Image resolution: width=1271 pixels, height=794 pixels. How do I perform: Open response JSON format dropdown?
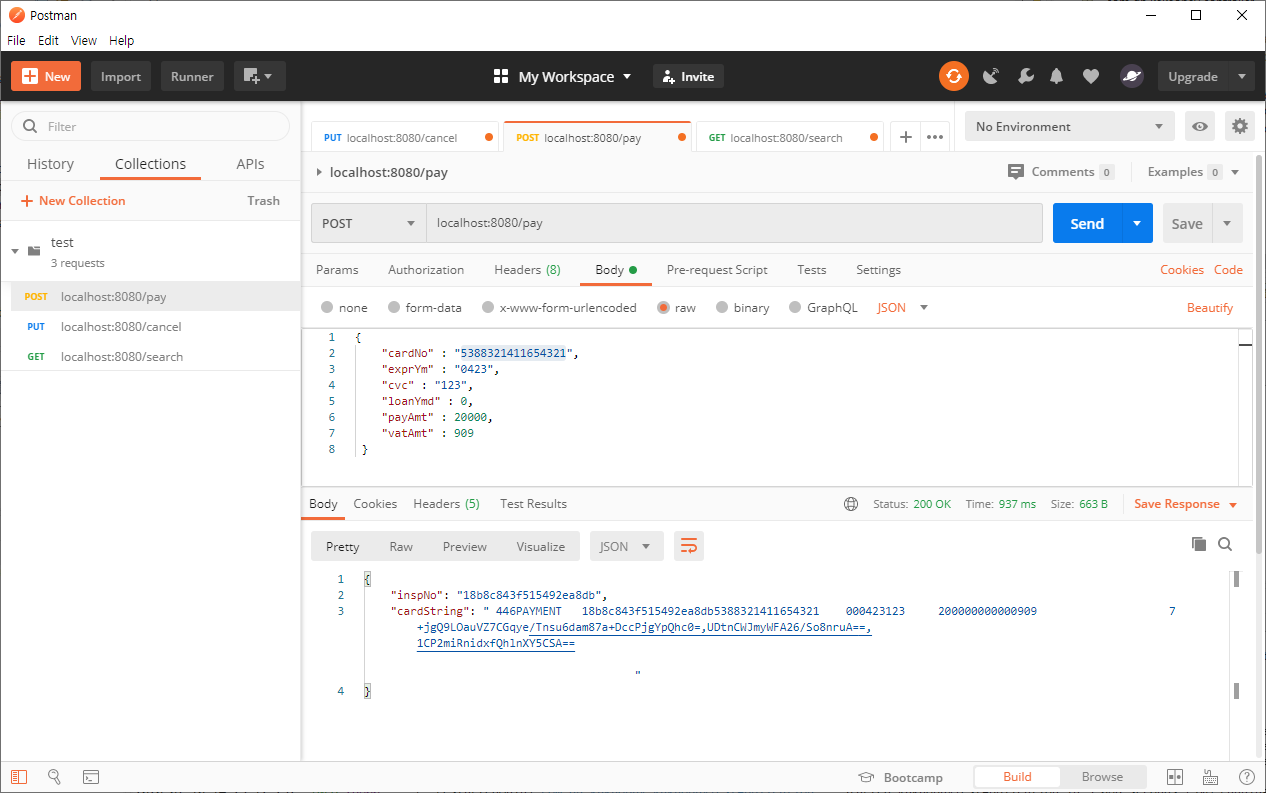pos(627,546)
